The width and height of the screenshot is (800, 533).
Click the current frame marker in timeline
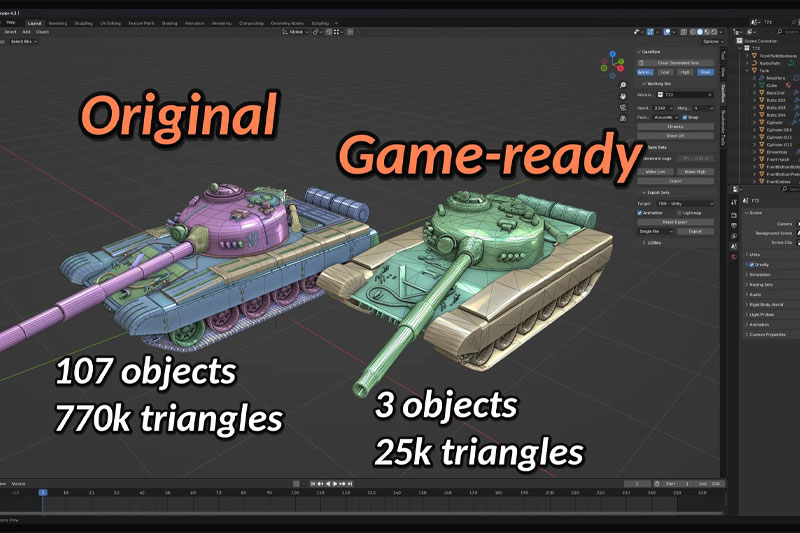click(43, 493)
